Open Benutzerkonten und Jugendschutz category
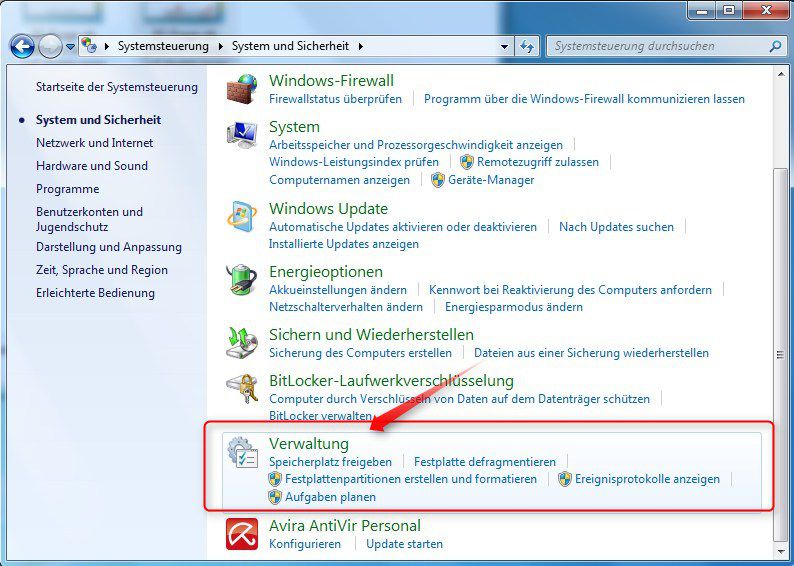Image resolution: width=794 pixels, height=566 pixels. [x=89, y=219]
